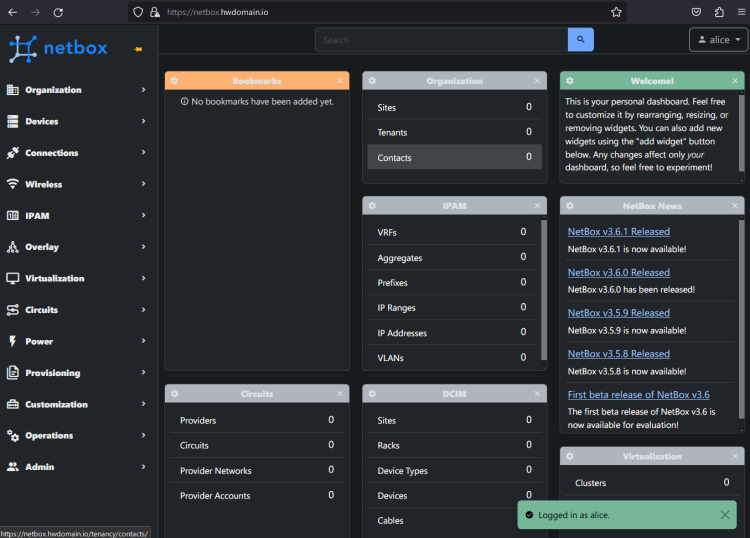Viewport: 750px width, 538px height.
Task: Toggle the sidebar pin icon
Action: pos(138,49)
